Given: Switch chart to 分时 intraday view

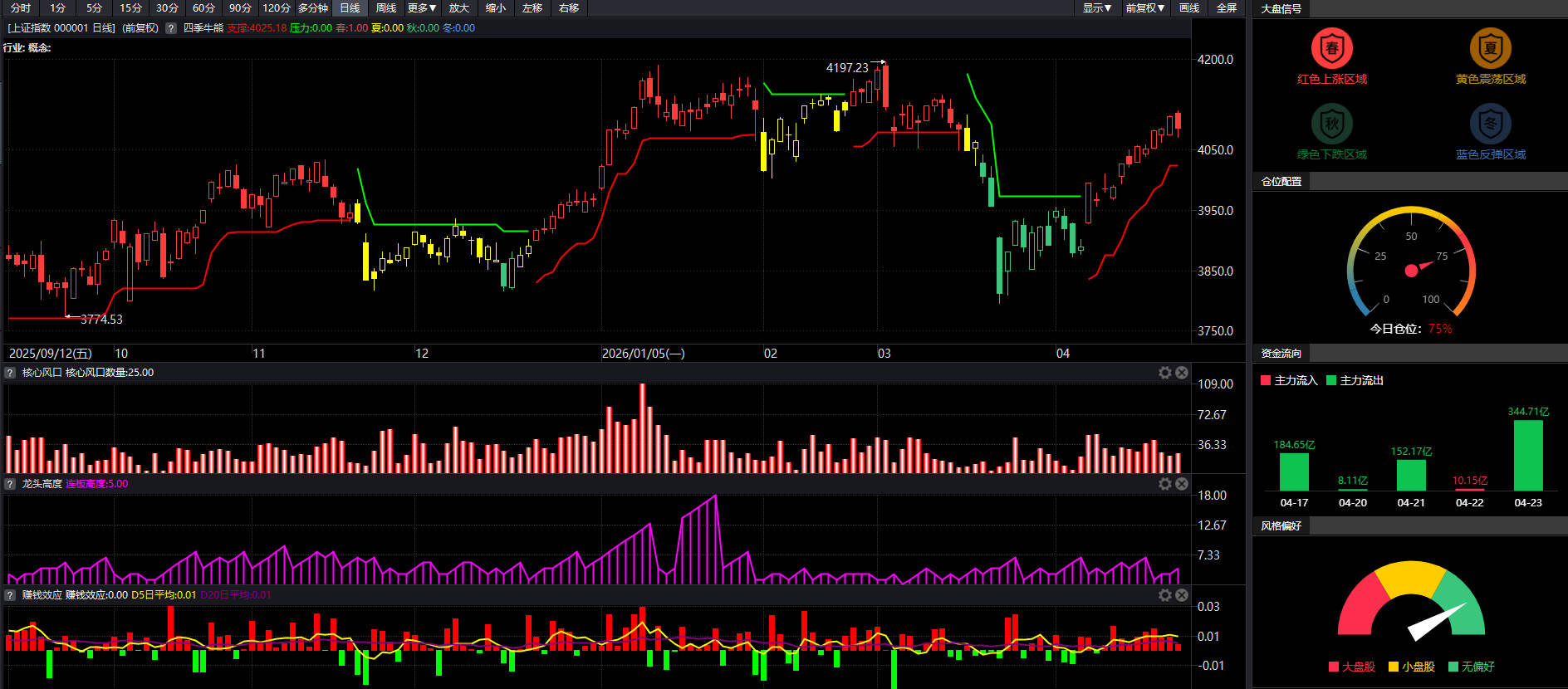Looking at the screenshot, I should point(21,8).
